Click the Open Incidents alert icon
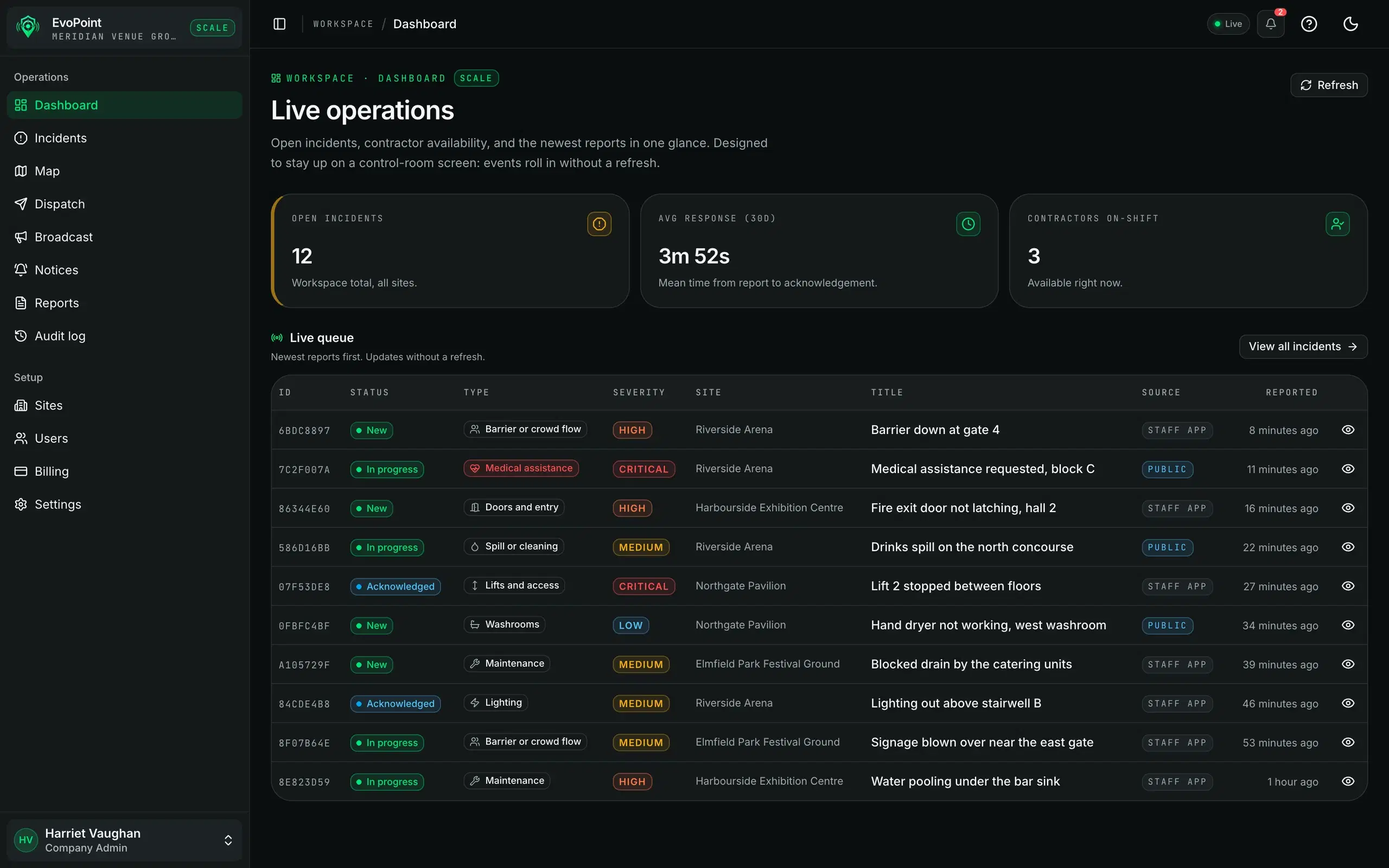 (x=598, y=224)
